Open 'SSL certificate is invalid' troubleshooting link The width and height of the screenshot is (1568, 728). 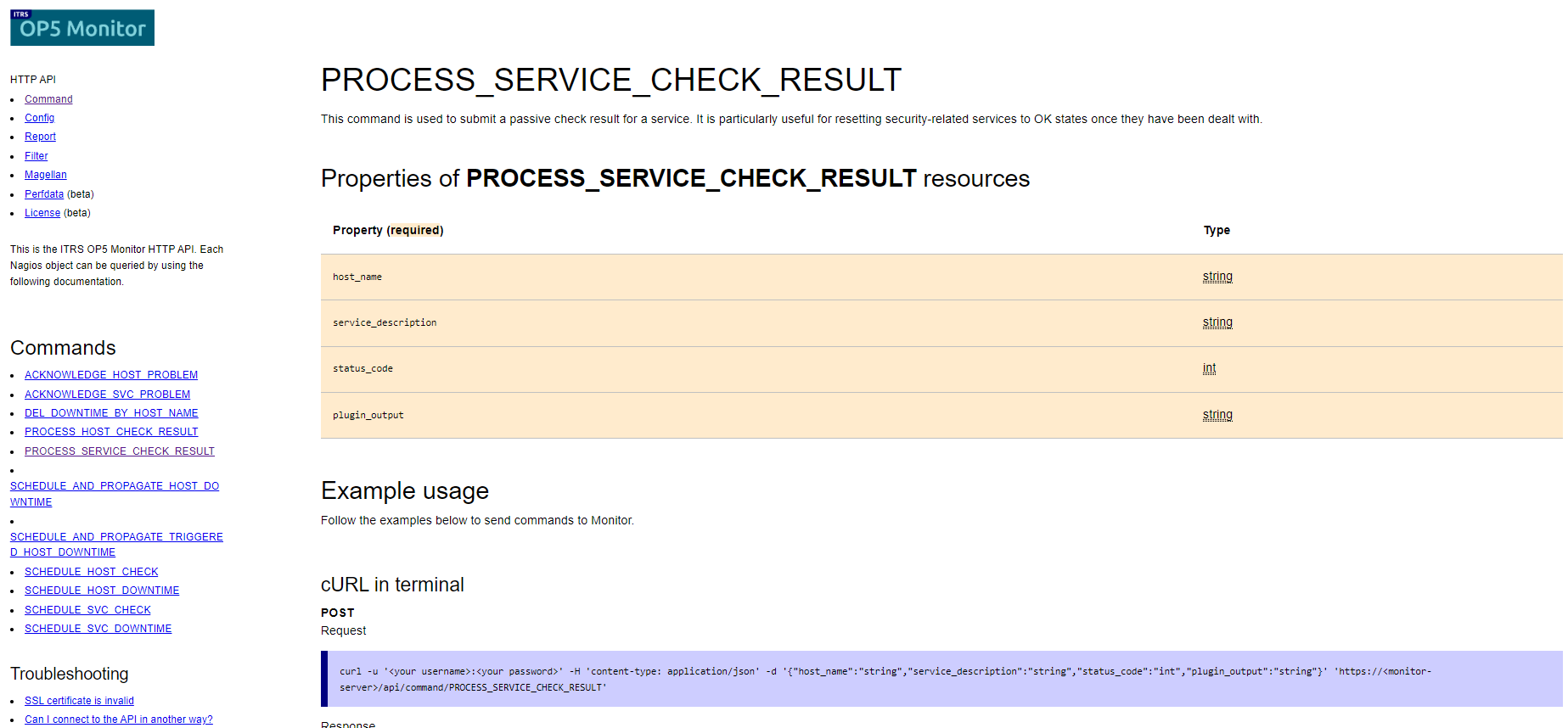tap(79, 701)
